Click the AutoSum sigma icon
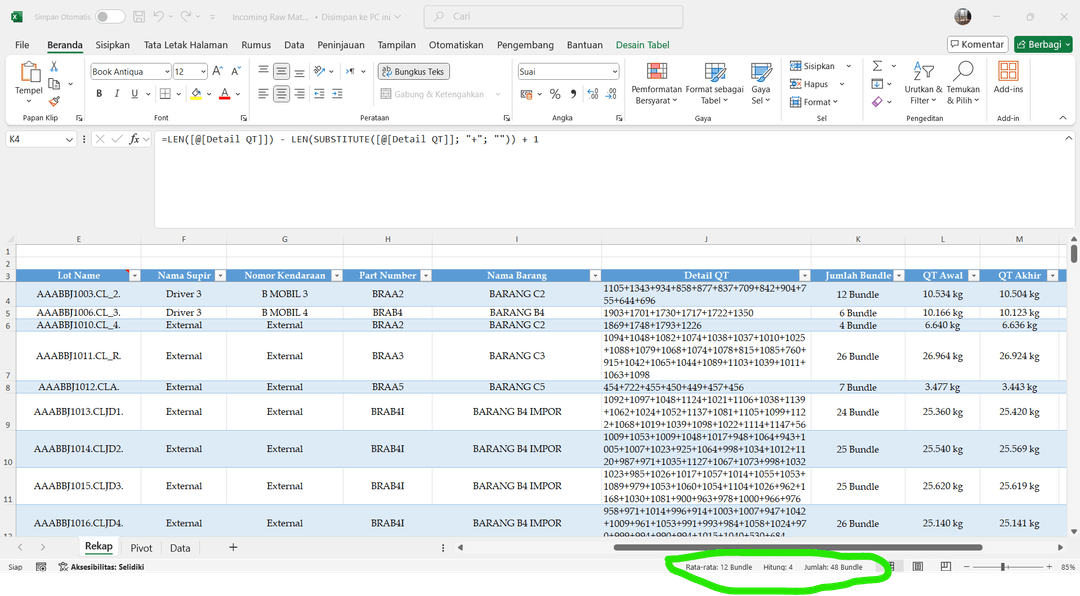1080x596 pixels. click(x=877, y=66)
